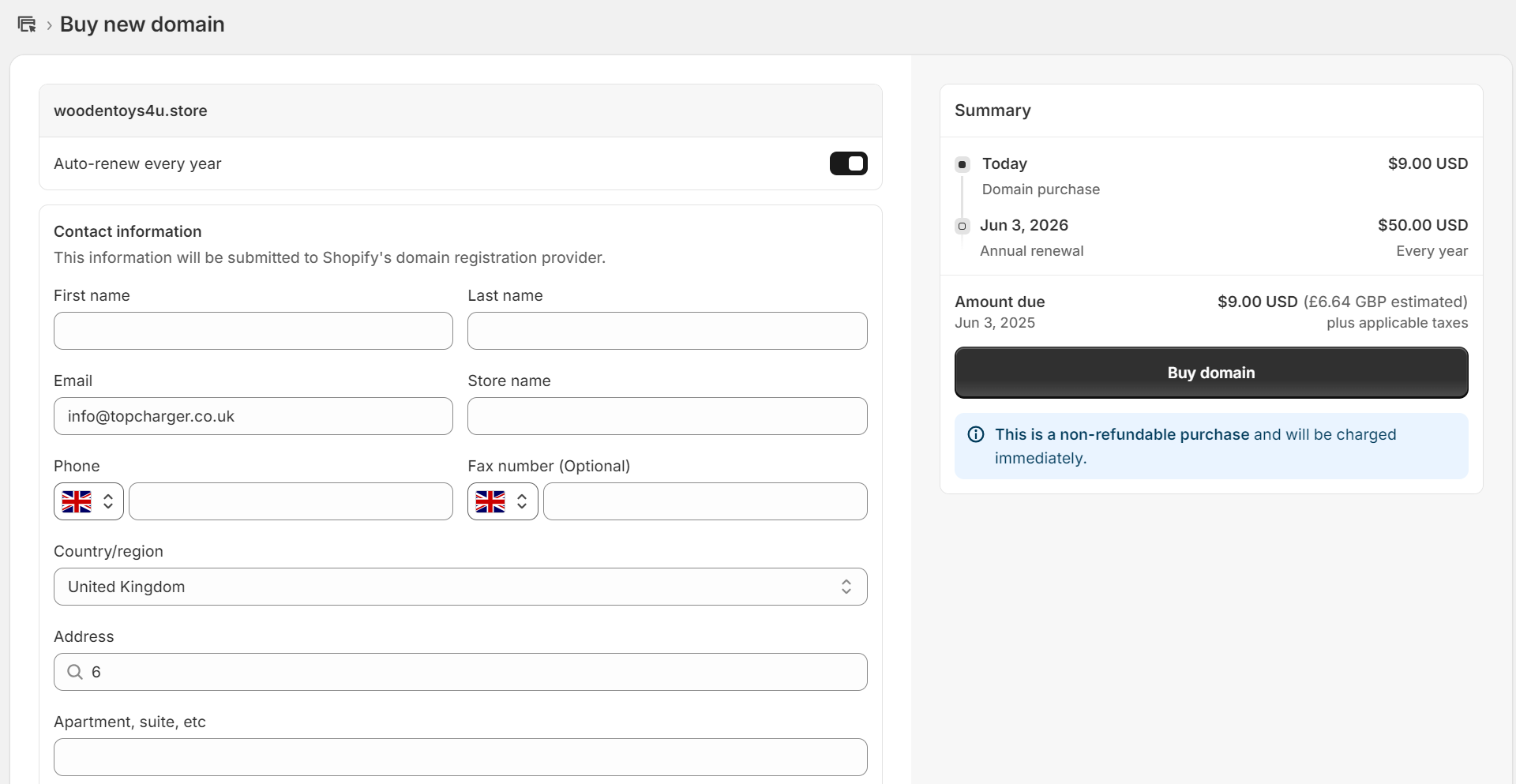
Task: Click the First name field
Action: tap(253, 331)
